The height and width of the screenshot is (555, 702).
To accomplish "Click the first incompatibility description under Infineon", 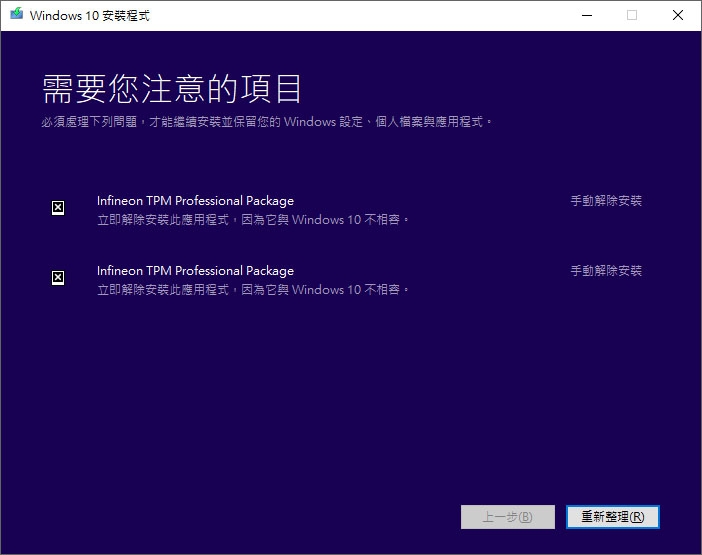I will [x=253, y=220].
